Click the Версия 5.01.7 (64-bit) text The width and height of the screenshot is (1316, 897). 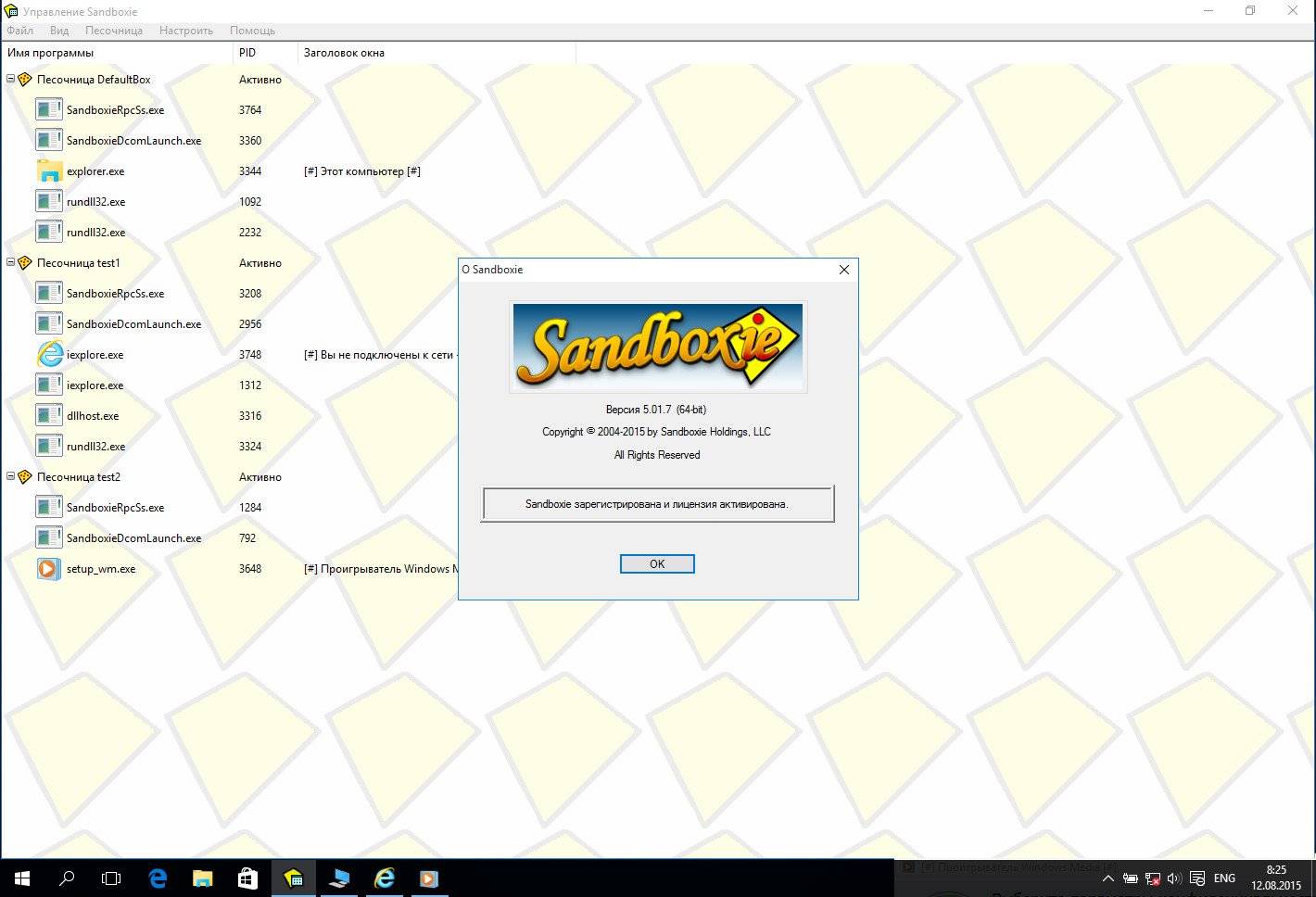point(656,410)
